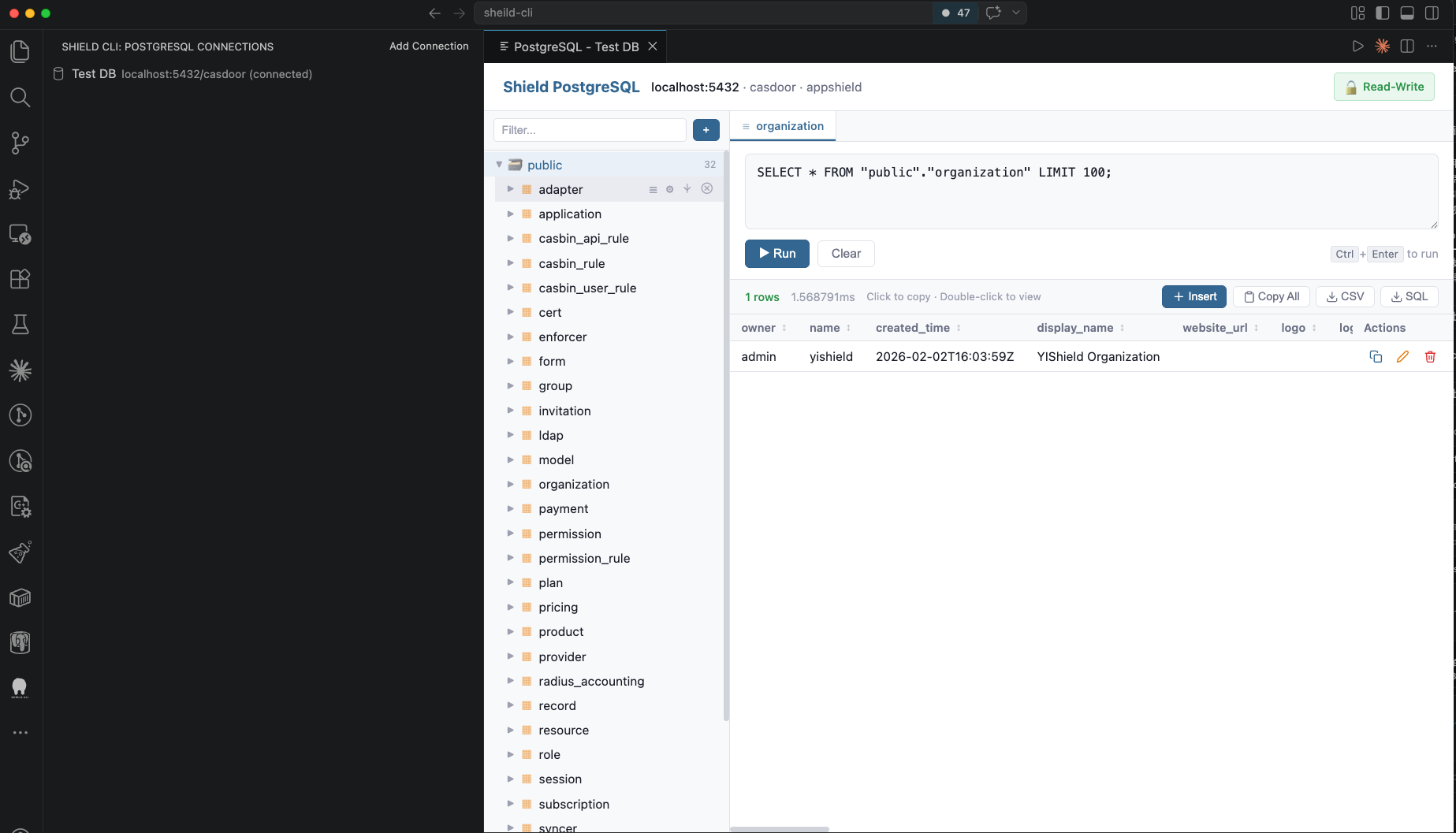Open Search in the activity bar
The width and height of the screenshot is (1456, 833).
pos(20,97)
